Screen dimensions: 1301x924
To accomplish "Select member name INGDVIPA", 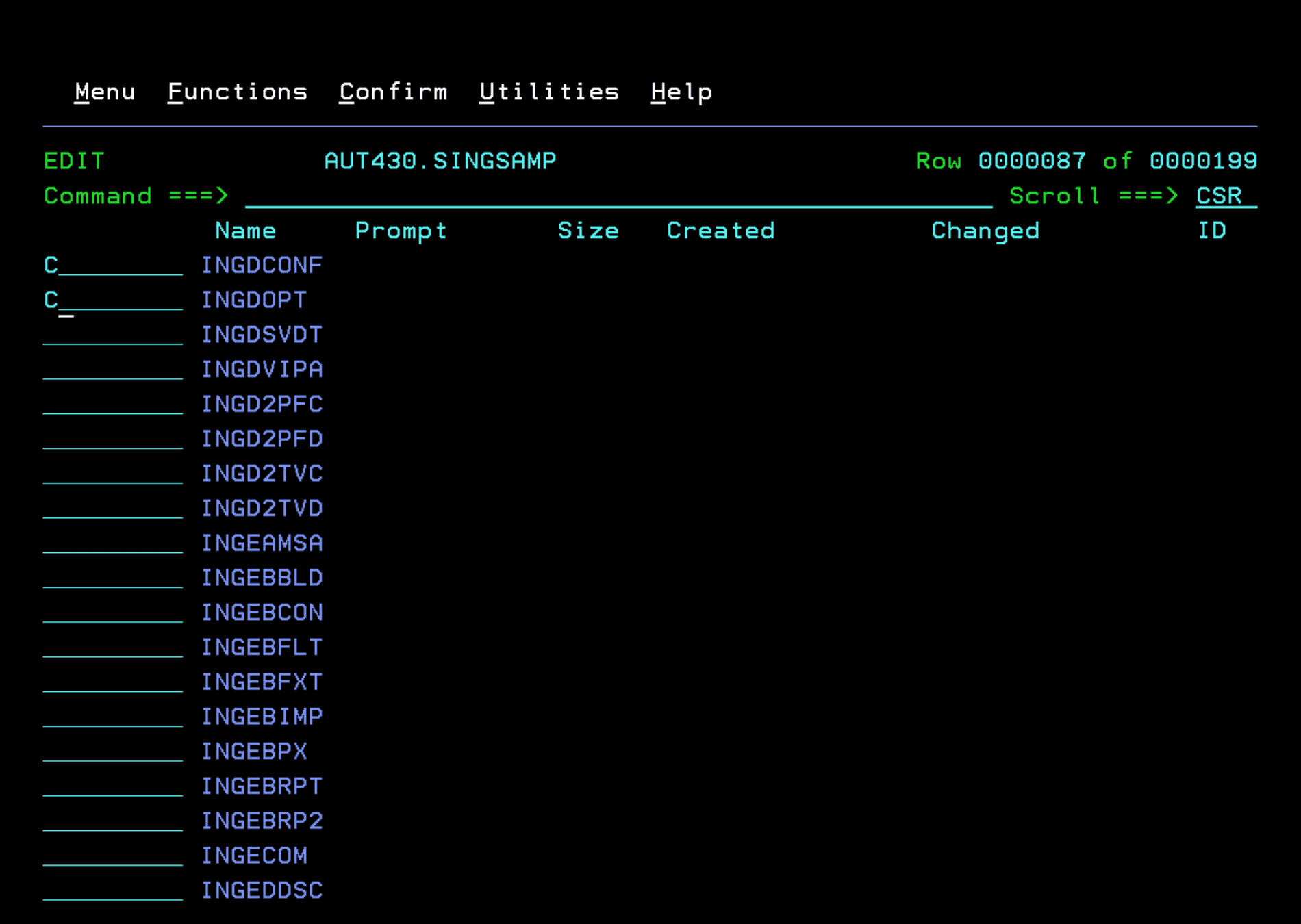I will tap(262, 370).
